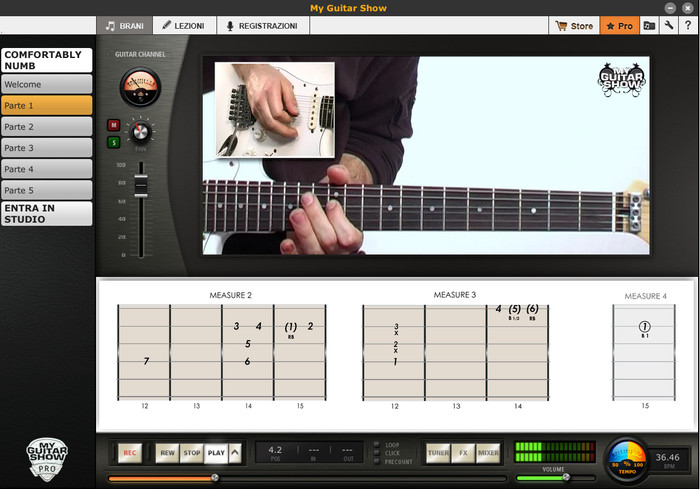Open the TUNER
Viewport: 700px width, 489px height.
(438, 453)
